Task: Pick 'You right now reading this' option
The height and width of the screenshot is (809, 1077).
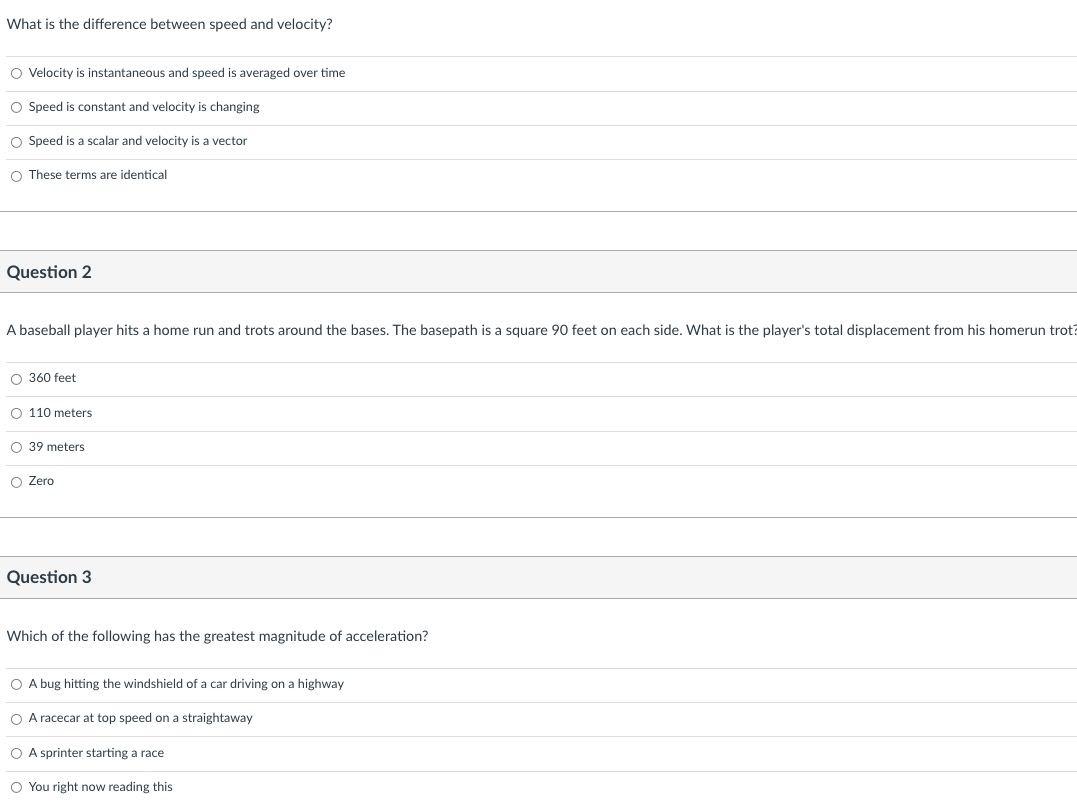Action: [x=16, y=788]
